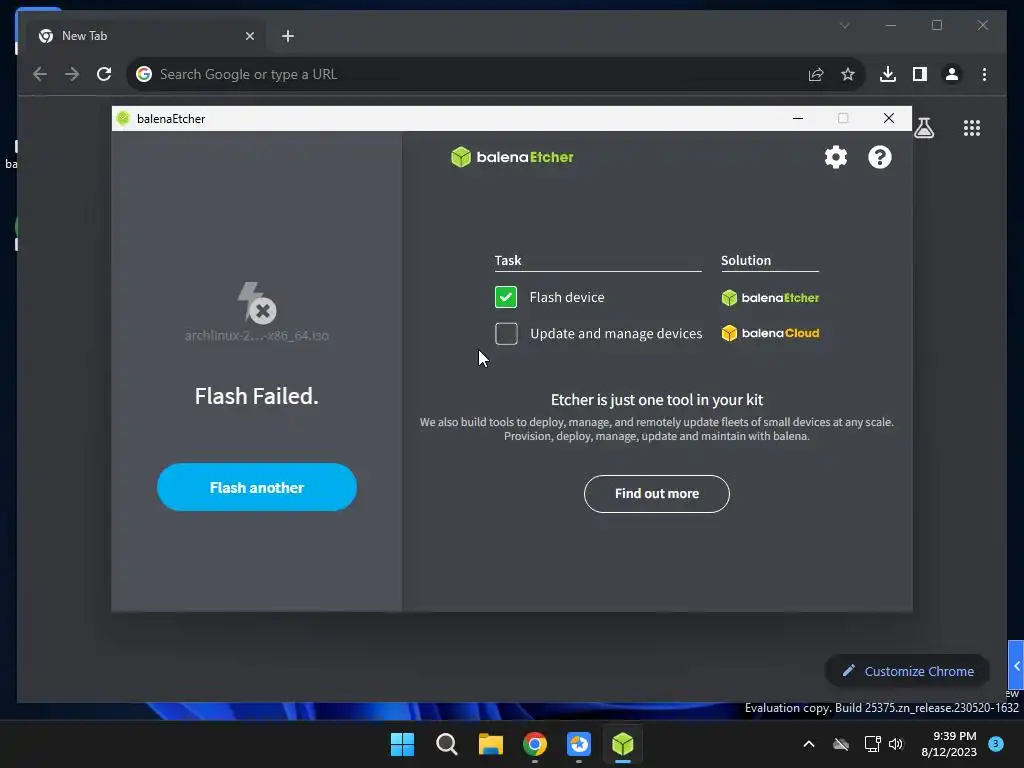Click the Task column heading
The image size is (1024, 768).
[507, 260]
